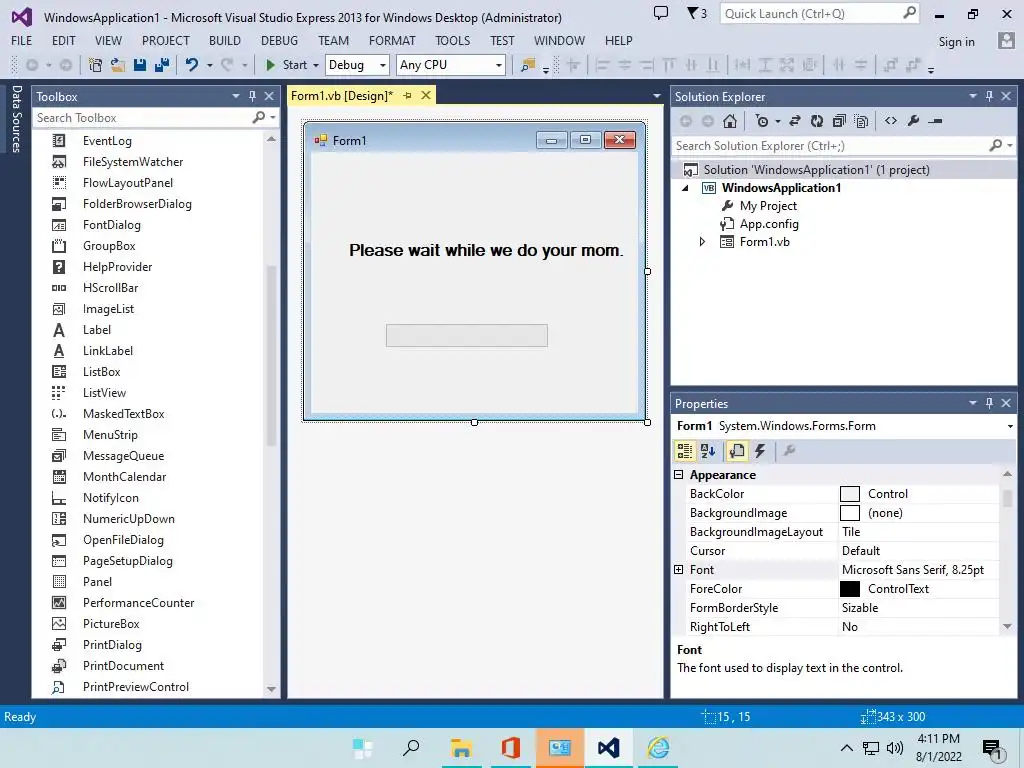The image size is (1024, 768).
Task: Open the TOOLS menu
Action: [x=453, y=40]
